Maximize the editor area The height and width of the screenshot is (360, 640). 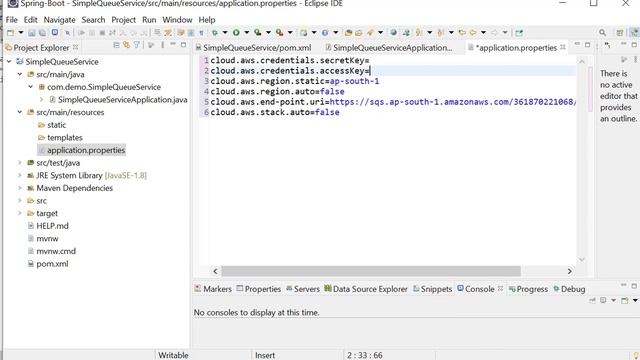pos(587,44)
